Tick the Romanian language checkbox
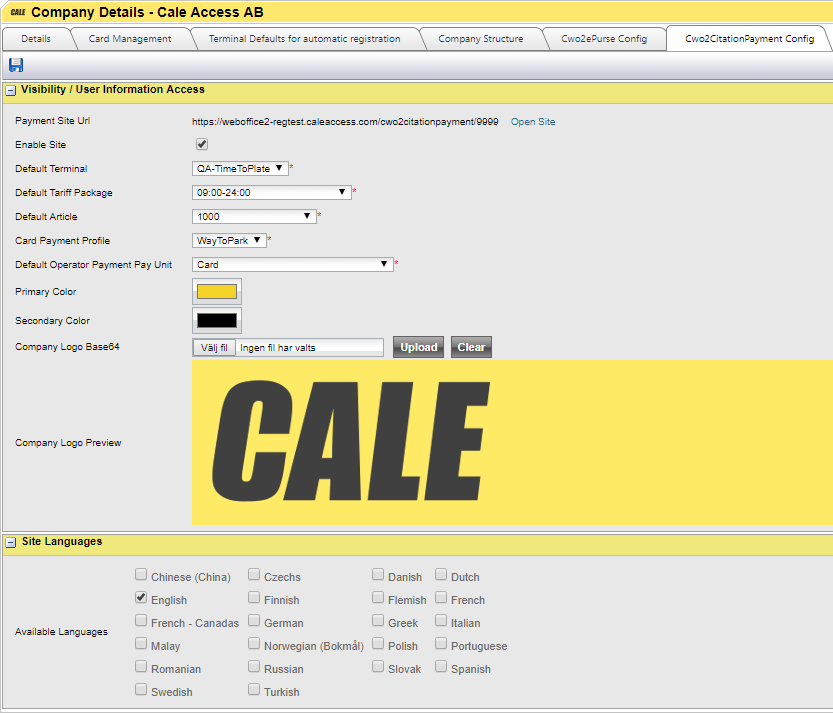This screenshot has width=833, height=713. pyautogui.click(x=141, y=666)
